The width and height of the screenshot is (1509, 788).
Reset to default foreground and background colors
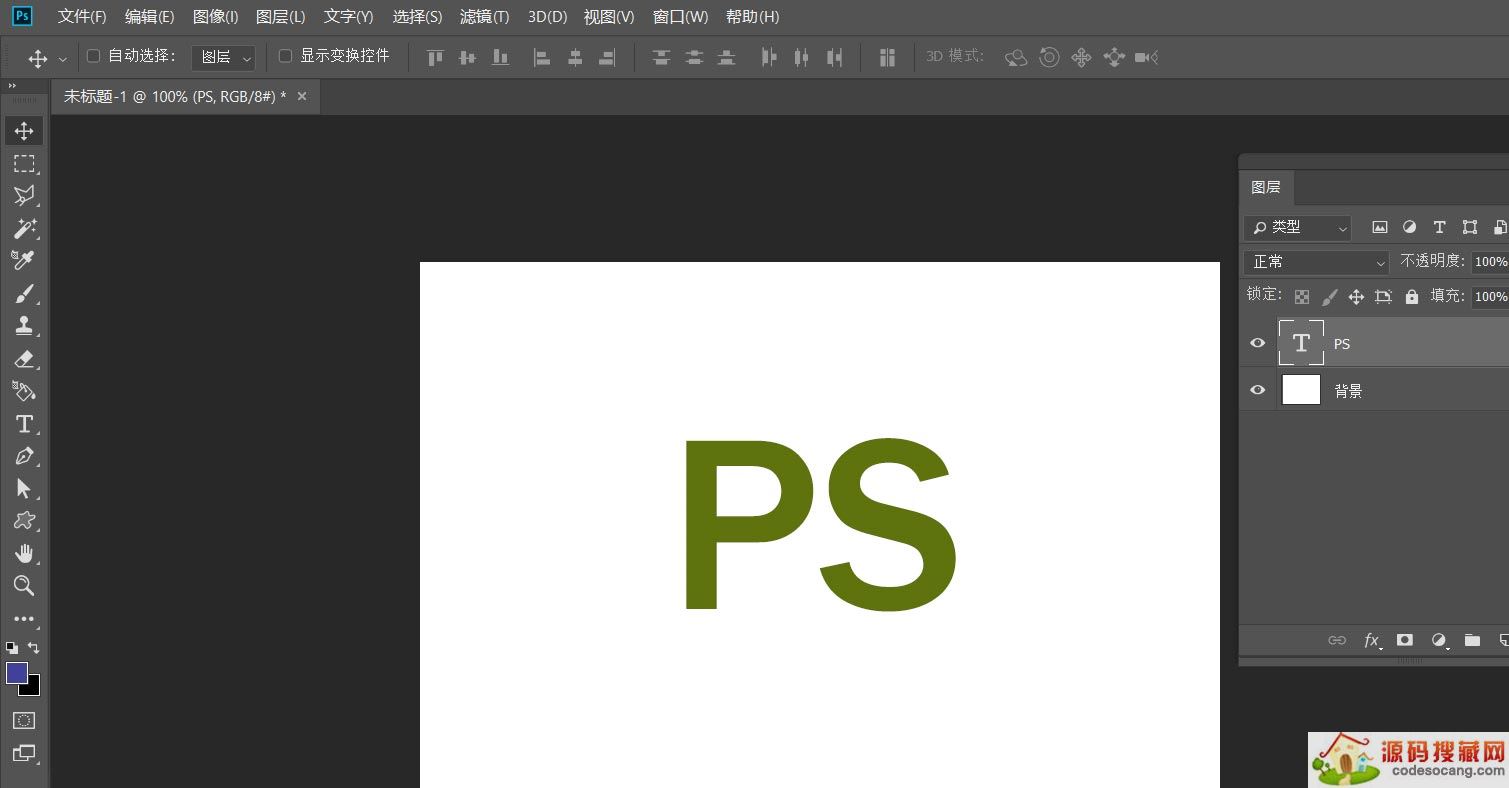[x=12, y=648]
